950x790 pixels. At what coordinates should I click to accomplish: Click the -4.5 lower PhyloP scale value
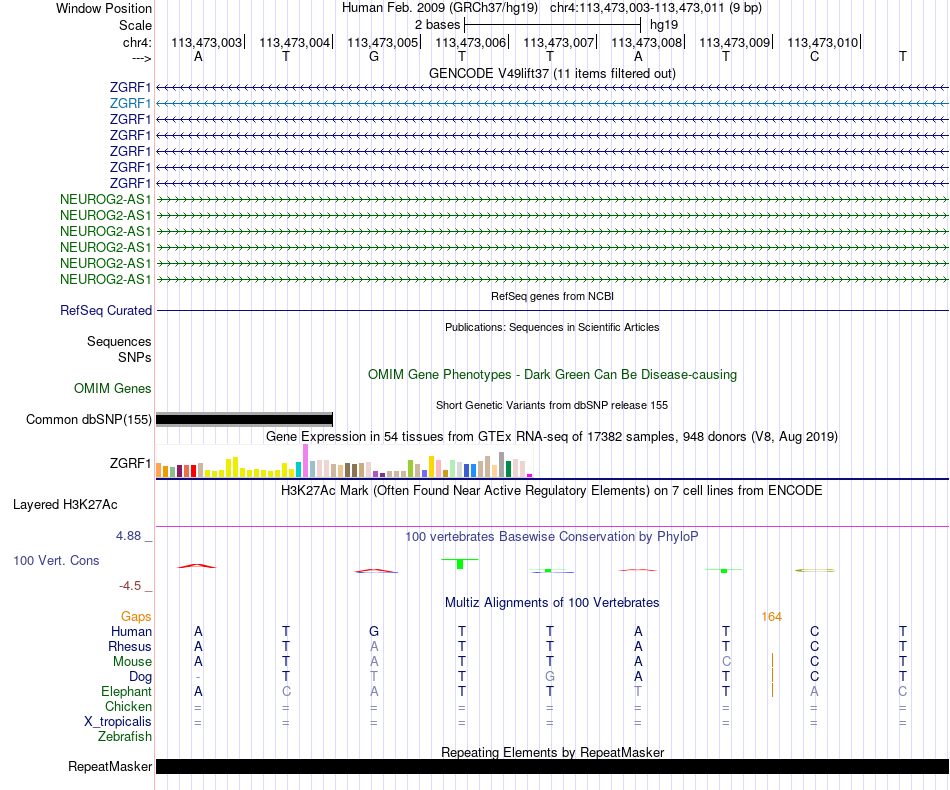(x=130, y=586)
